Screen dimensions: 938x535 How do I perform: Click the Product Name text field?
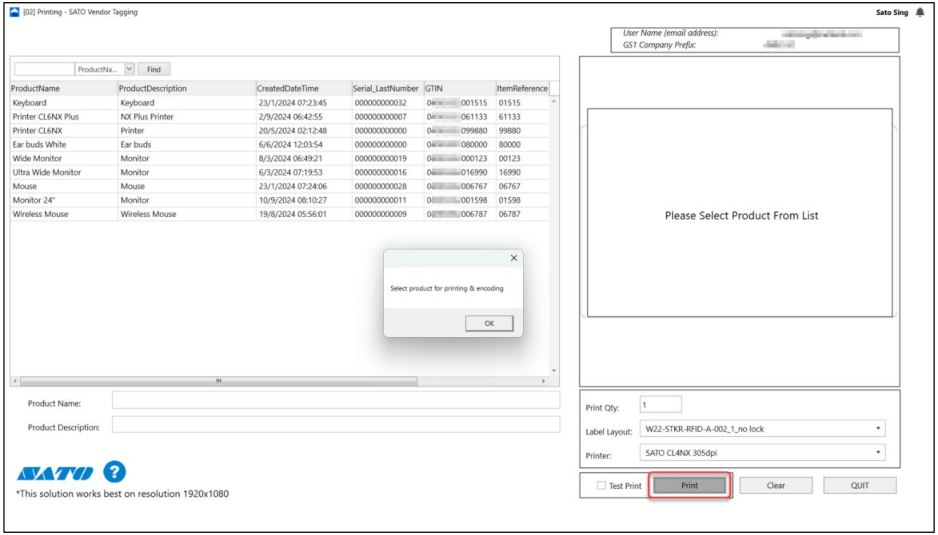tap(336, 400)
